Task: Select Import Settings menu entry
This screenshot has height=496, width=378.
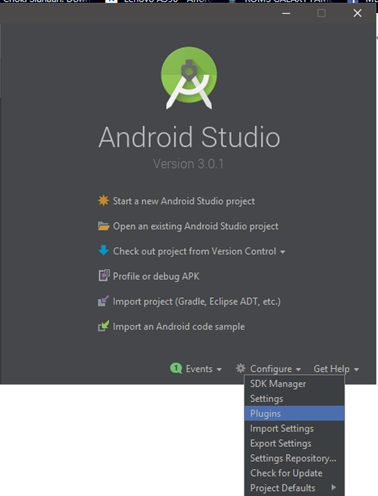Action: pos(294,428)
